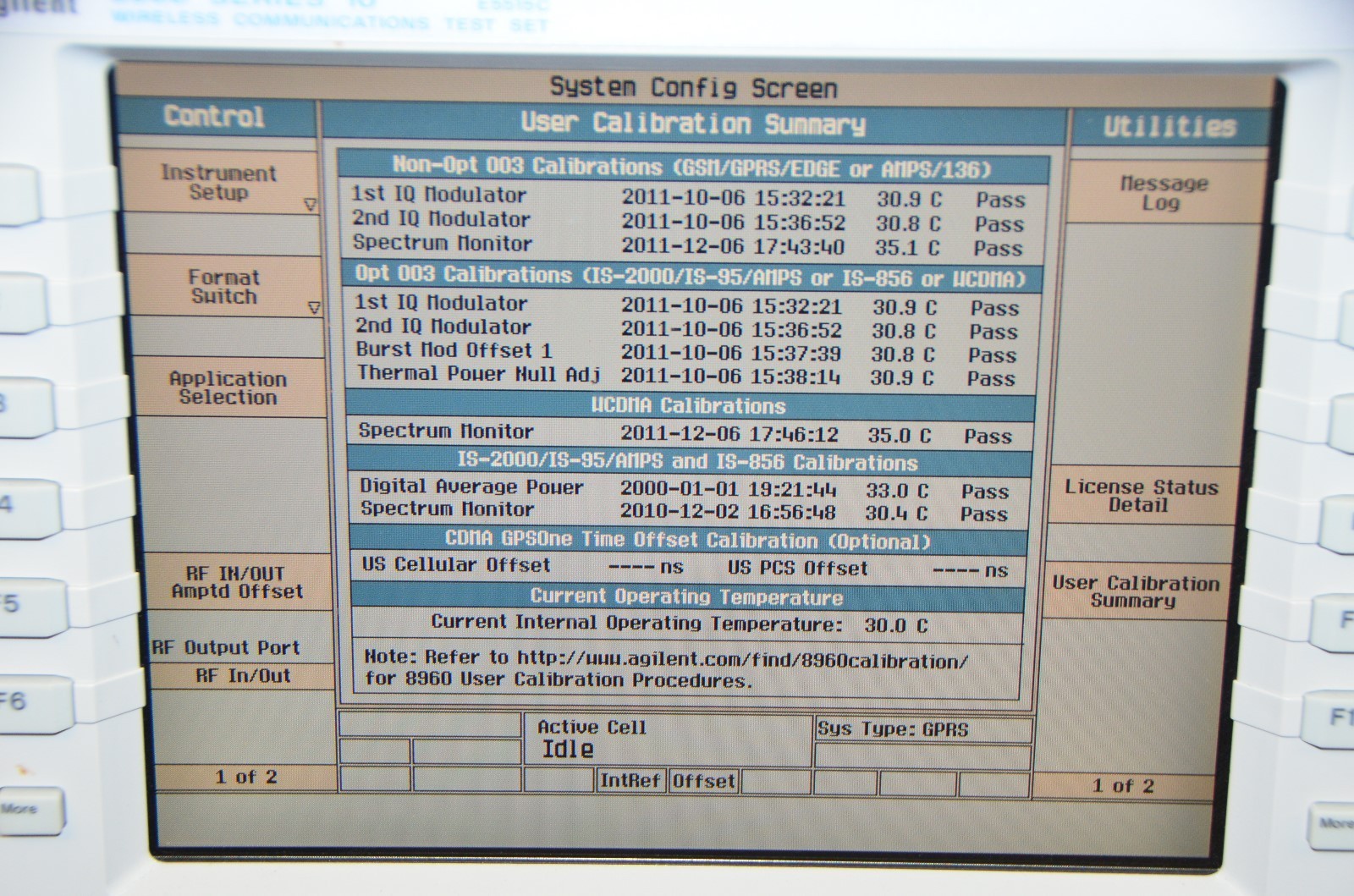The image size is (1354, 896).
Task: Select User Calibration Summary softkey
Action: (1135, 591)
